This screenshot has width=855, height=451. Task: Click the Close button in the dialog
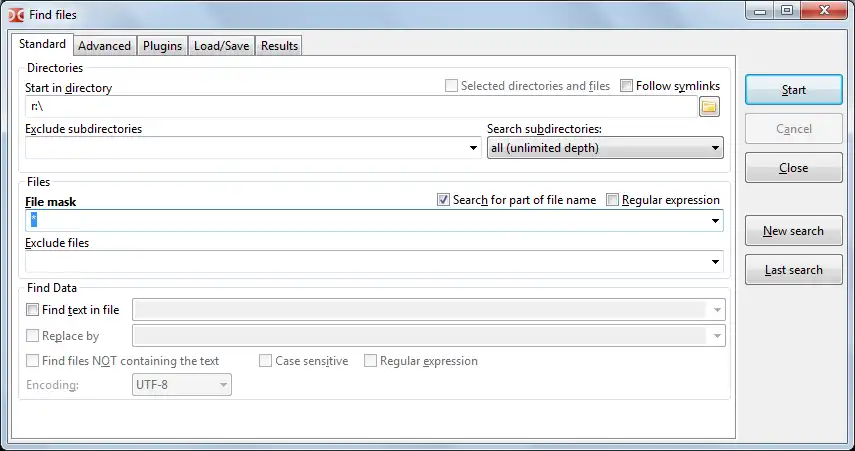pos(793,168)
